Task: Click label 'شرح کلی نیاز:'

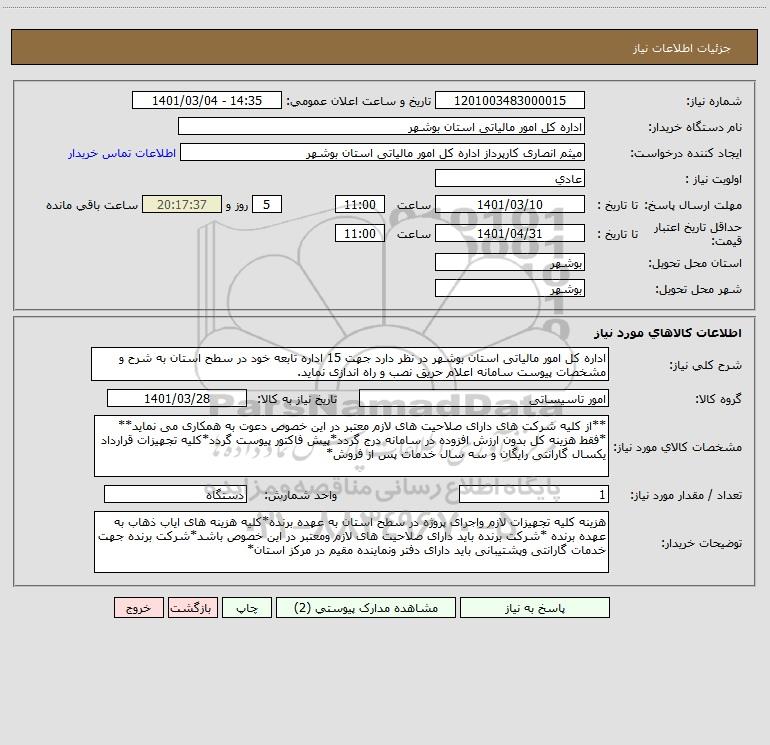Action: tap(705, 365)
